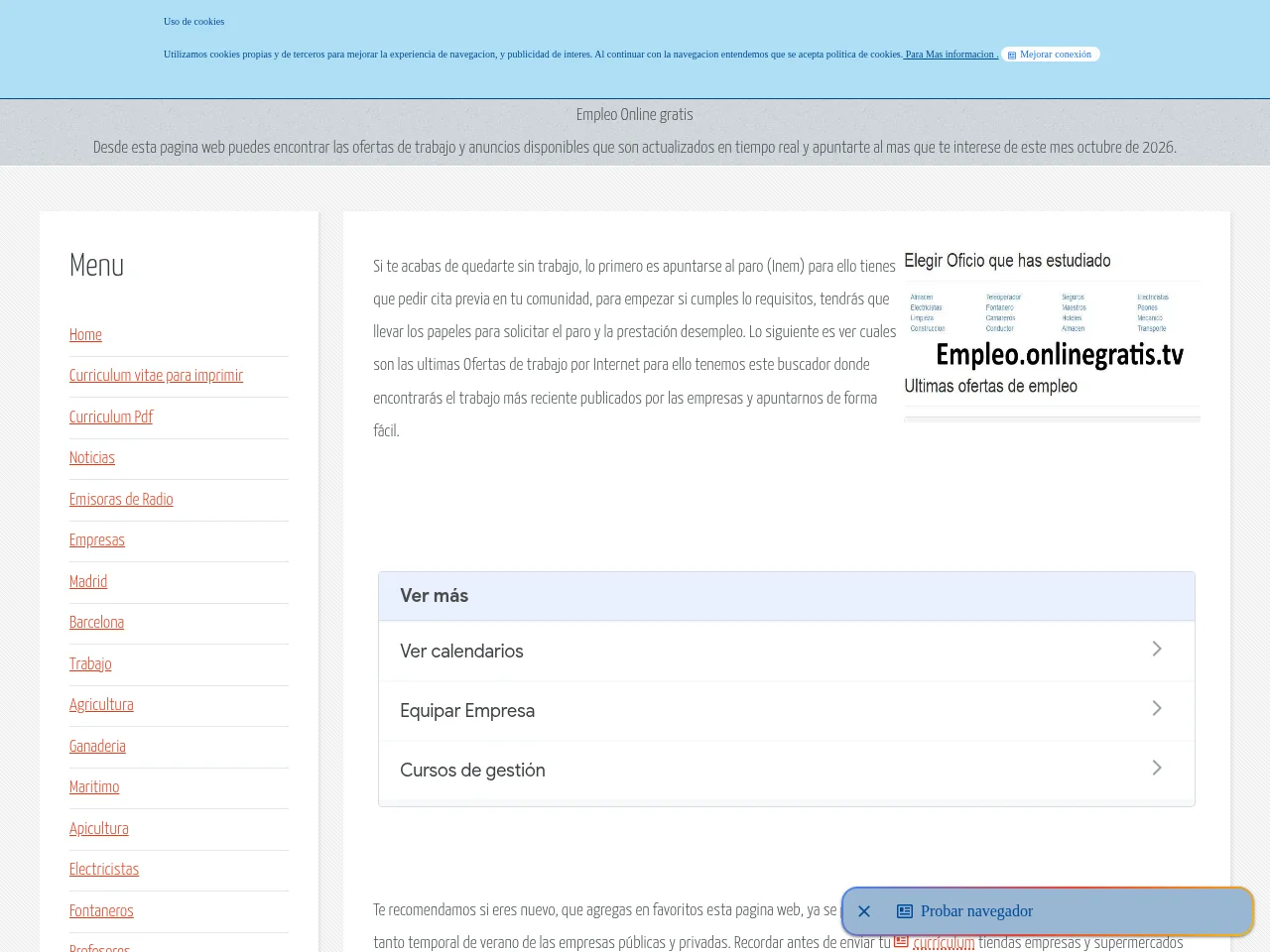Click the Equipar Empresa row label

[467, 711]
